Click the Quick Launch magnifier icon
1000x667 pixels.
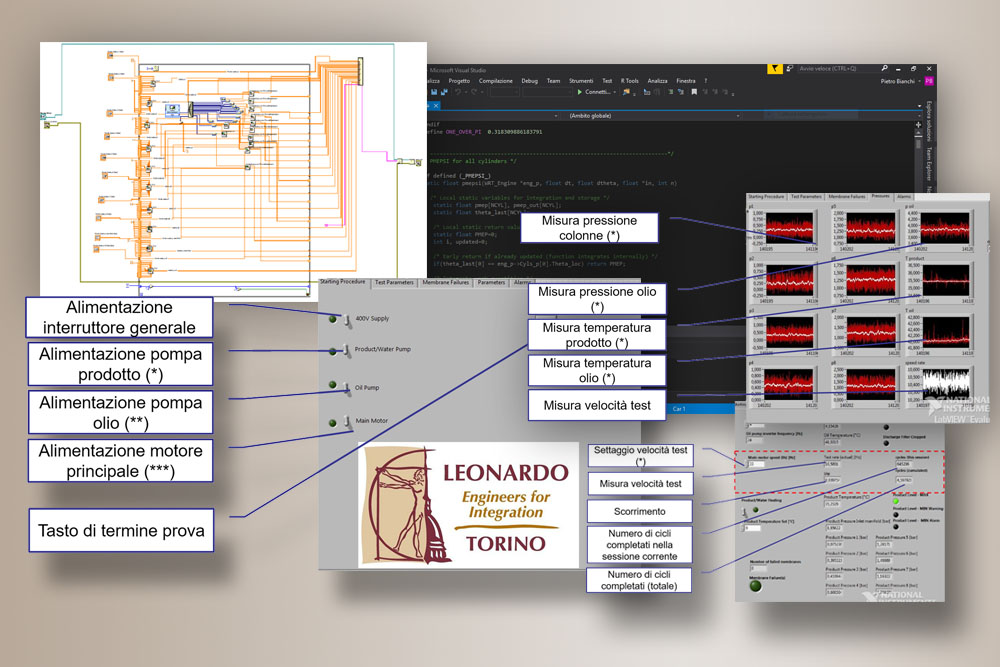coord(885,68)
